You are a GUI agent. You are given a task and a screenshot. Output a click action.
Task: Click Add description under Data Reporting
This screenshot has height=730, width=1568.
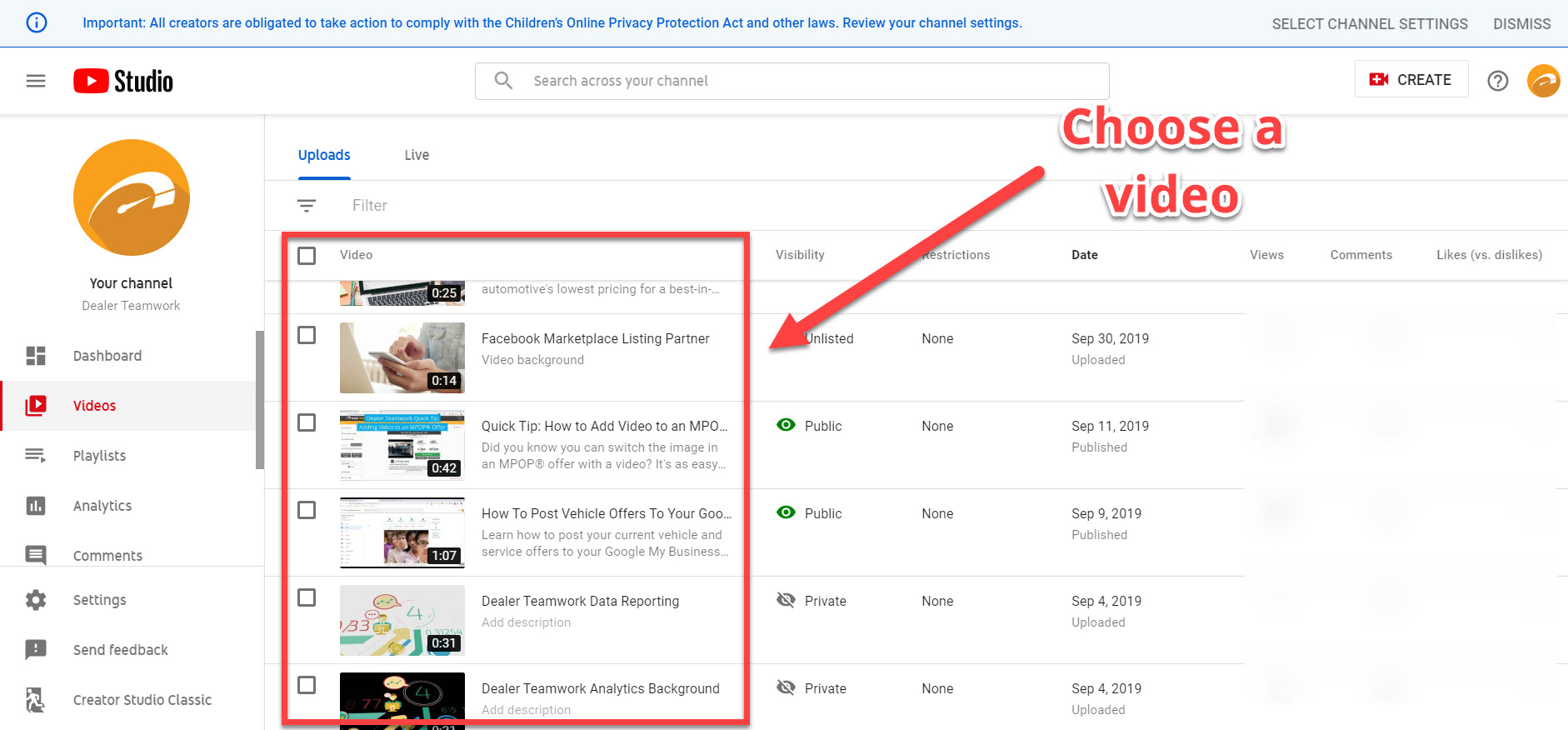[526, 622]
